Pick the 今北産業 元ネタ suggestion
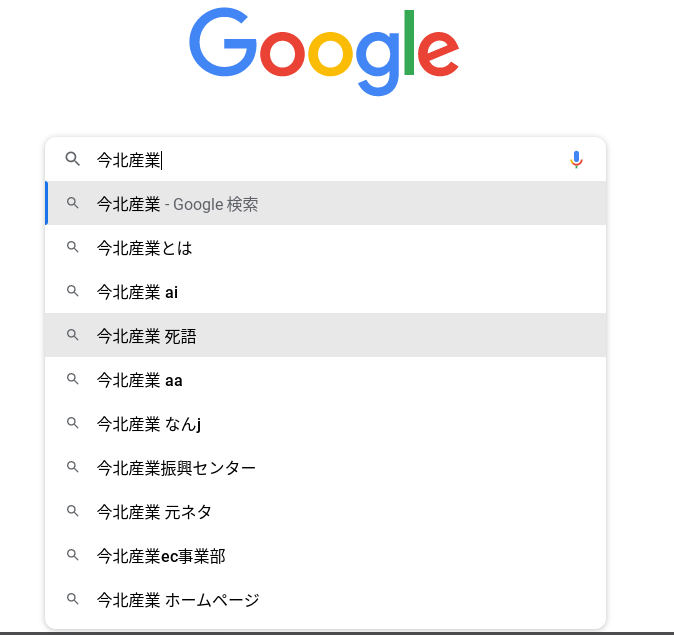This screenshot has width=674, height=635. [154, 512]
